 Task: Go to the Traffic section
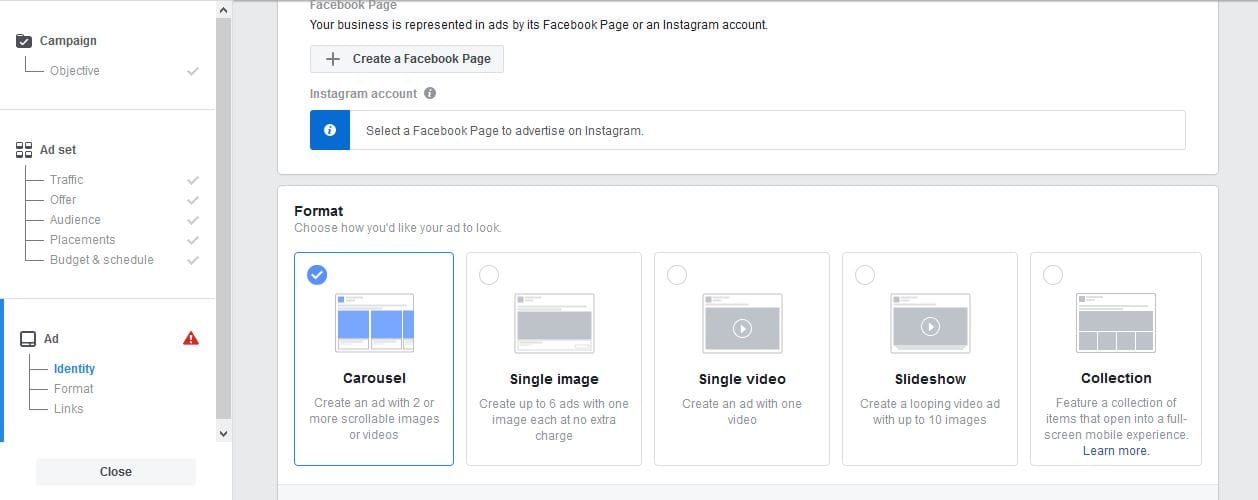67,180
